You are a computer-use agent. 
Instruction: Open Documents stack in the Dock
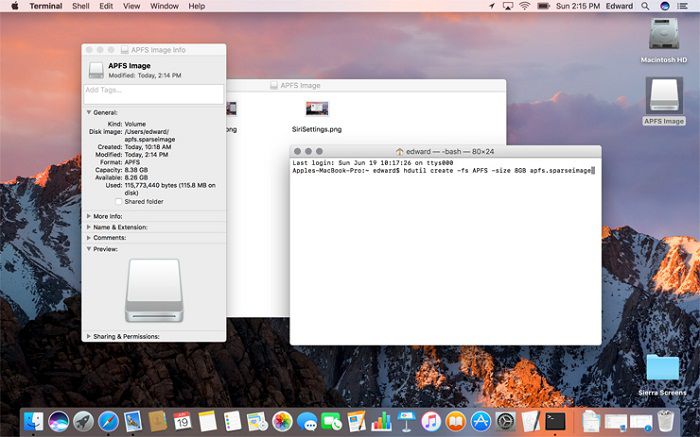pyautogui.click(x=591, y=421)
